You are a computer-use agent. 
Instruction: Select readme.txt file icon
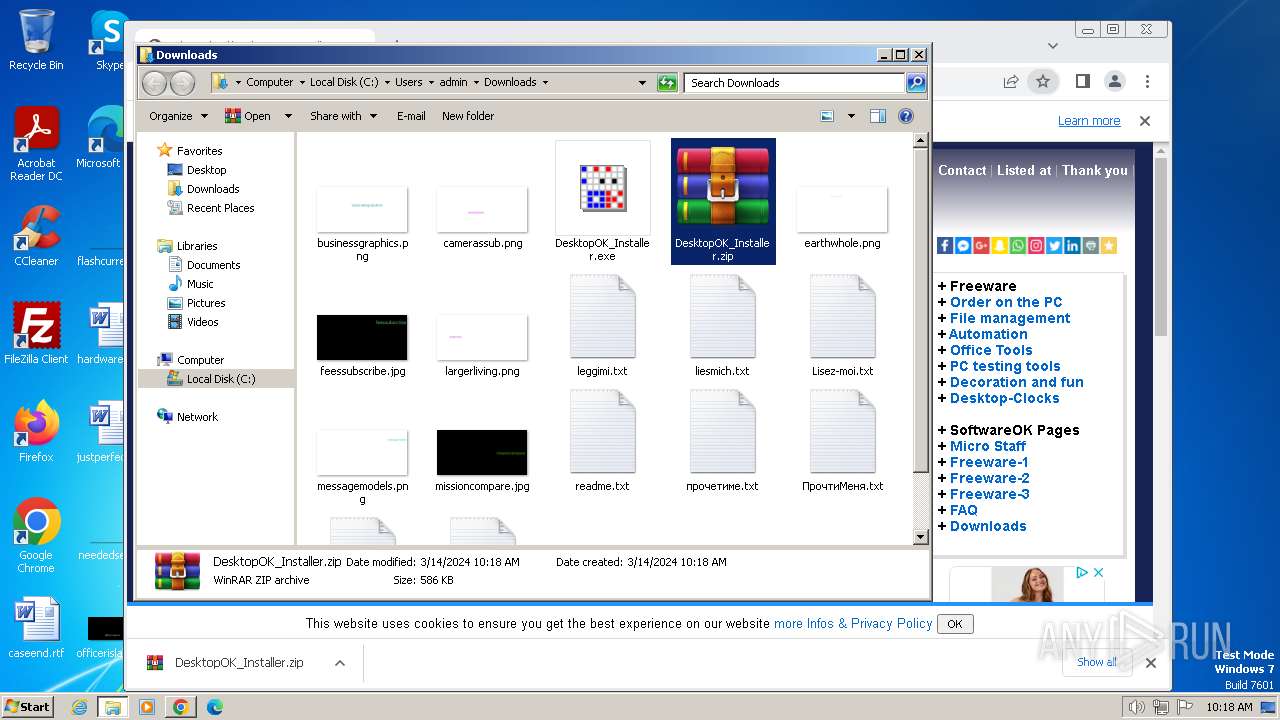[602, 432]
